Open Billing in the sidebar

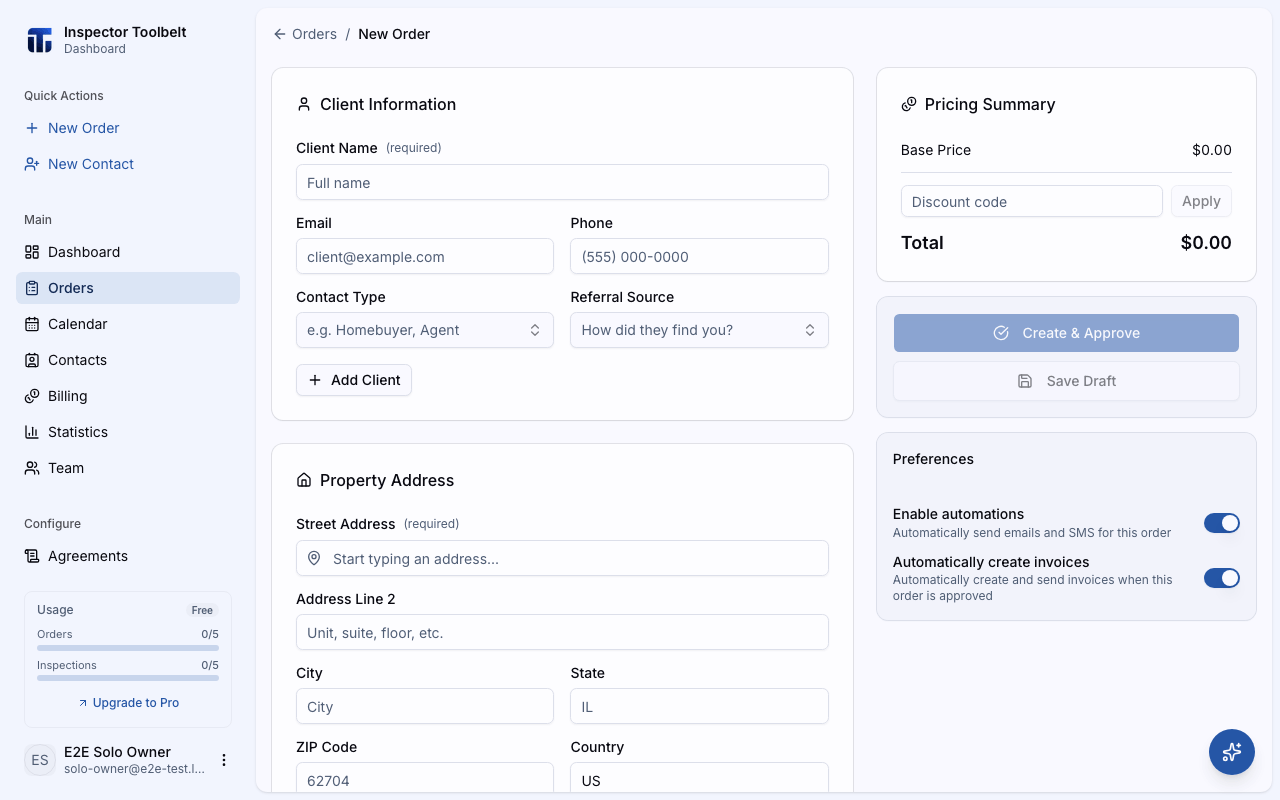pos(128,396)
